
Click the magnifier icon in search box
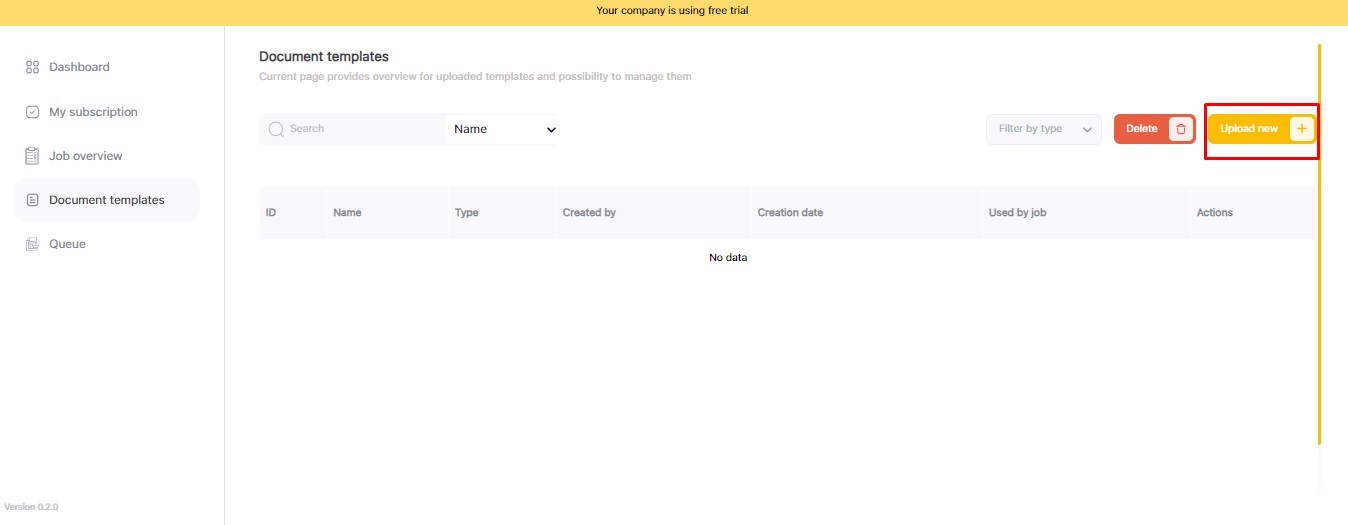pyautogui.click(x=276, y=129)
